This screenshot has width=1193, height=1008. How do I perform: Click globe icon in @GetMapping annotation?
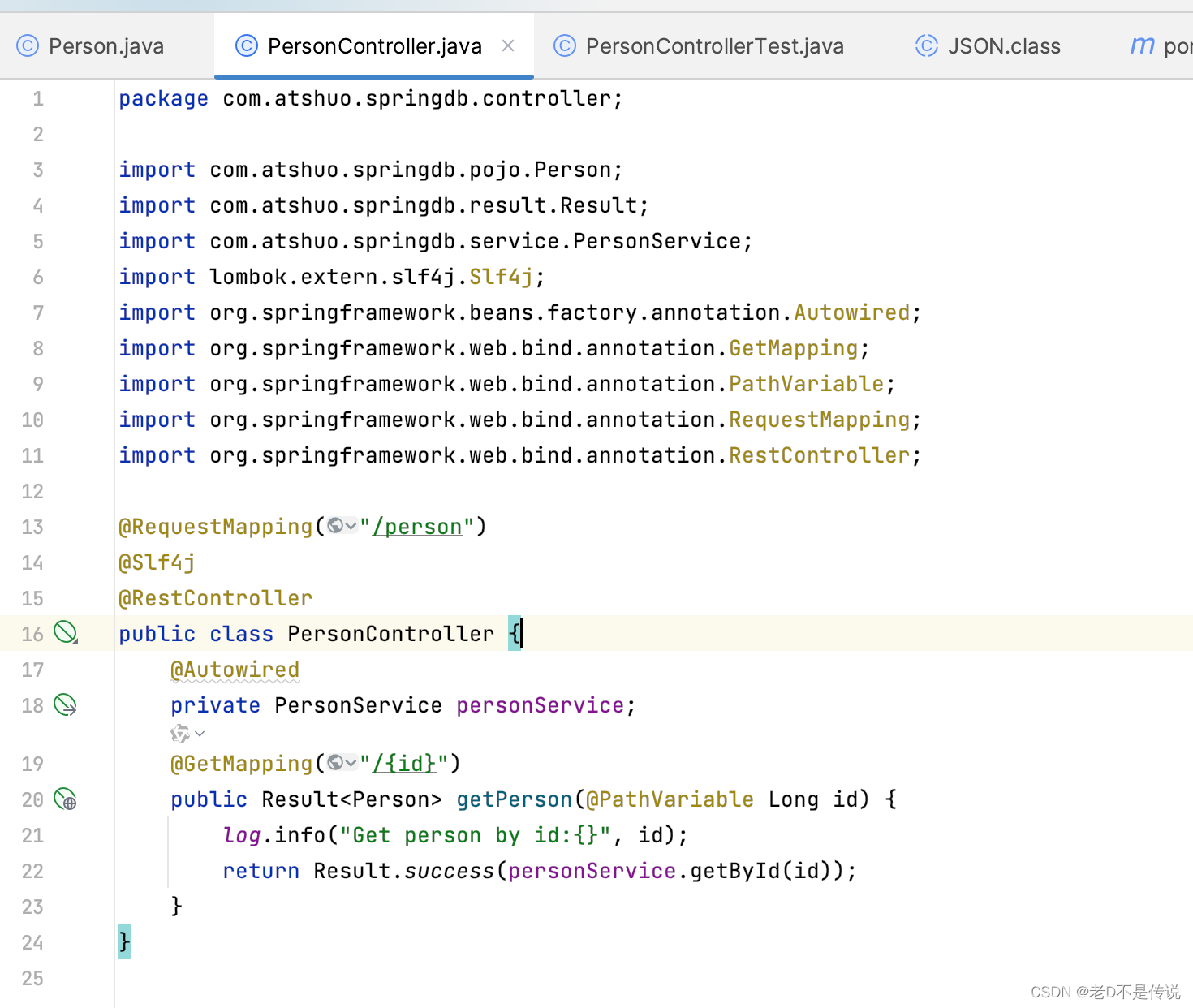point(335,763)
